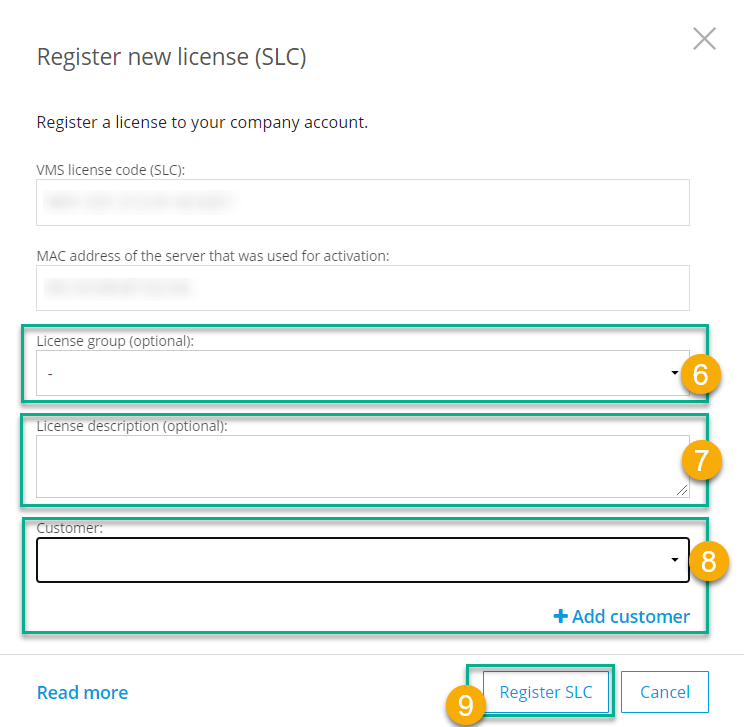744x727 pixels.
Task: Click the orange step 6 callout badge
Action: tap(701, 375)
